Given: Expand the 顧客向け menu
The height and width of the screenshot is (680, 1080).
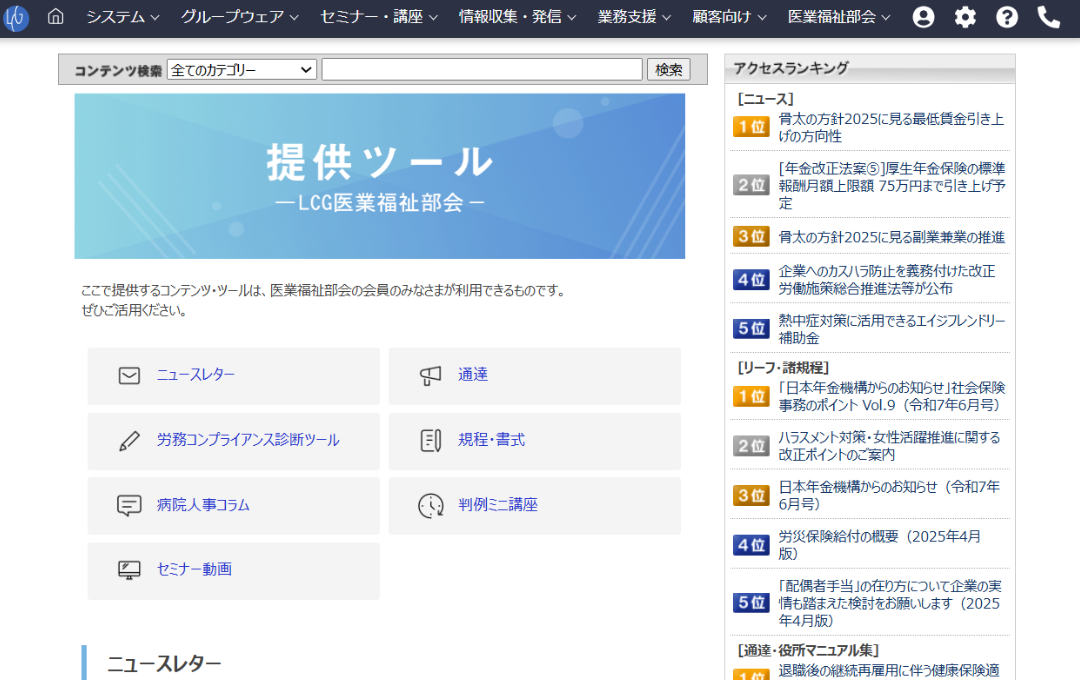Looking at the screenshot, I should click(729, 17).
